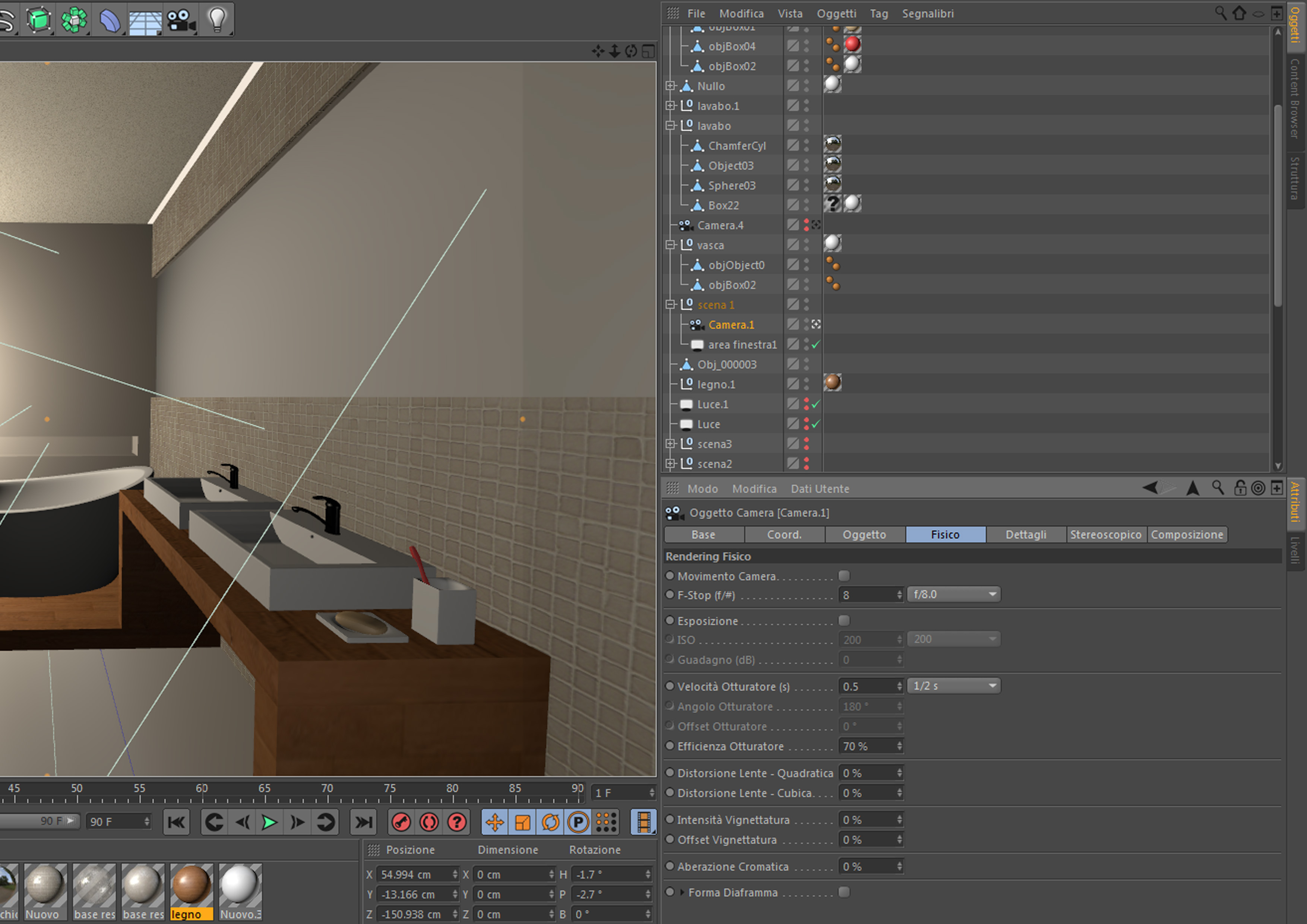Jump to the end of the animation
This screenshot has height=924, width=1307.
[x=363, y=822]
